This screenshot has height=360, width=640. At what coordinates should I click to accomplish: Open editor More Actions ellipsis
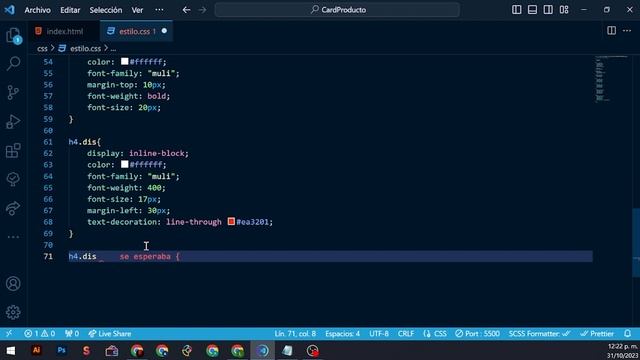click(x=627, y=31)
